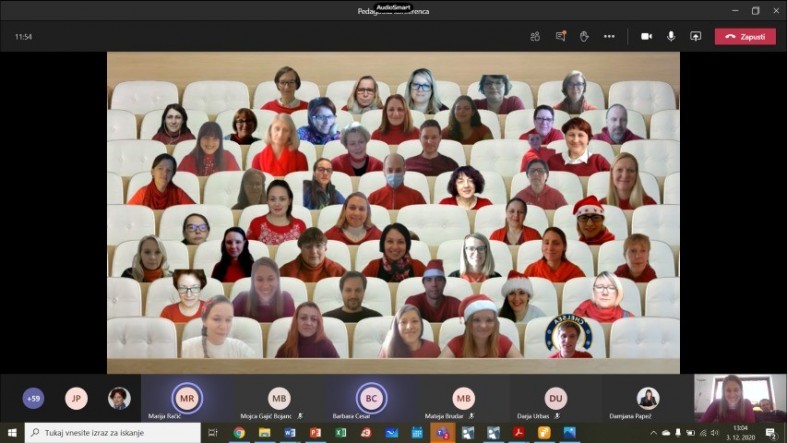Viewport: 787px width, 443px height.
Task: Open the meeting chat
Action: tap(560, 36)
